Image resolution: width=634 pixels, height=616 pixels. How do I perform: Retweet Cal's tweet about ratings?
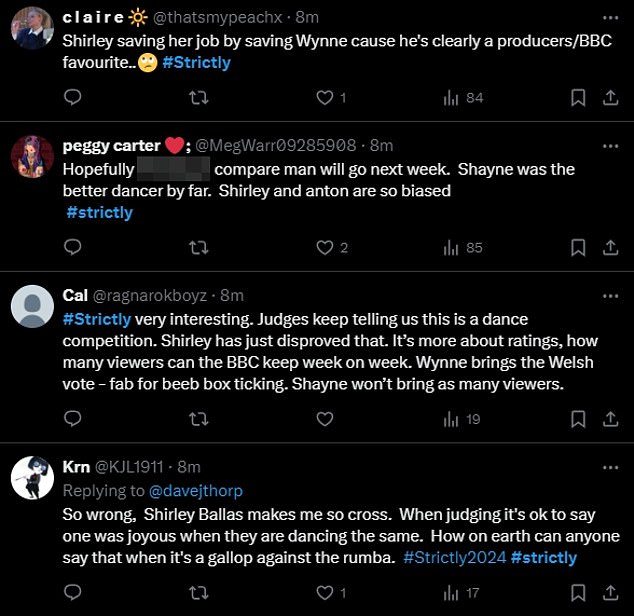198,419
